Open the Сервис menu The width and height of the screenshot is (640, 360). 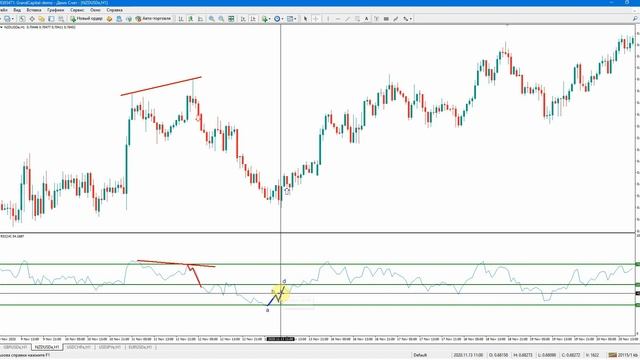77,10
